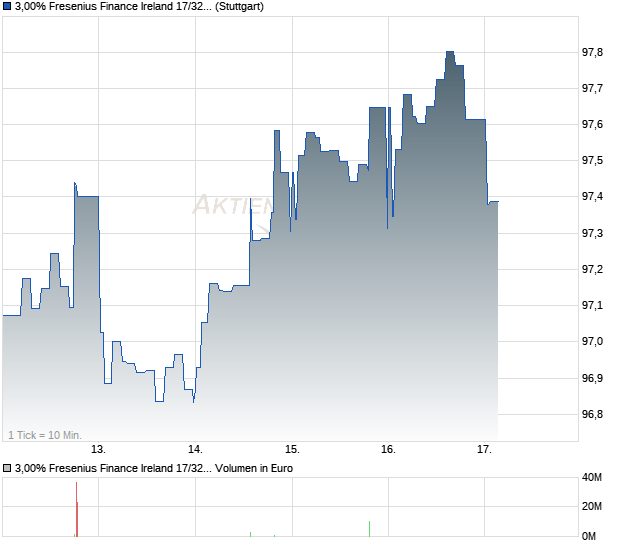The width and height of the screenshot is (620, 546).
Task: Click the grey volume legend square
Action: coord(7,469)
